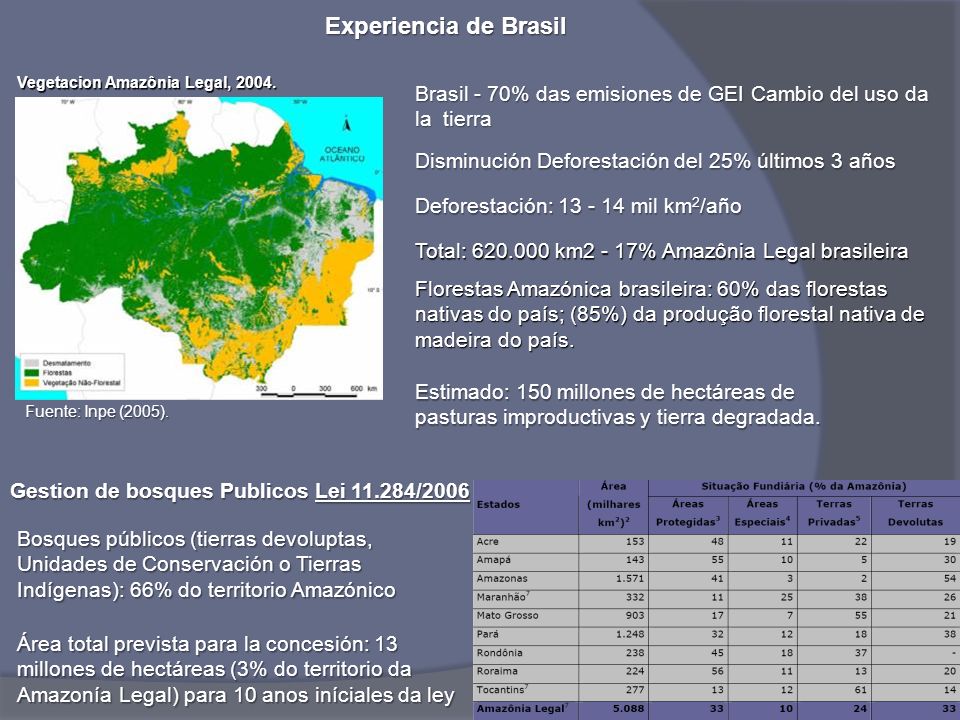Screen dimensions: 960x720
Task: Select the 'Tocantins' row label
Action: click(x=503, y=689)
